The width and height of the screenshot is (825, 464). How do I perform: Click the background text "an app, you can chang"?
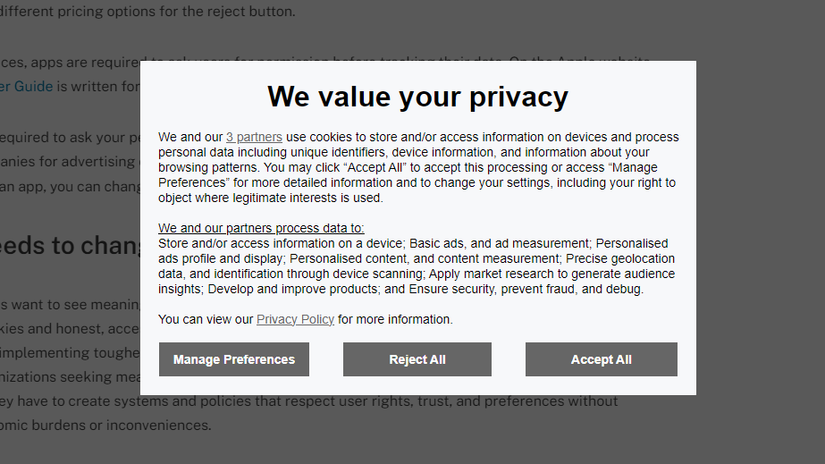[70, 186]
